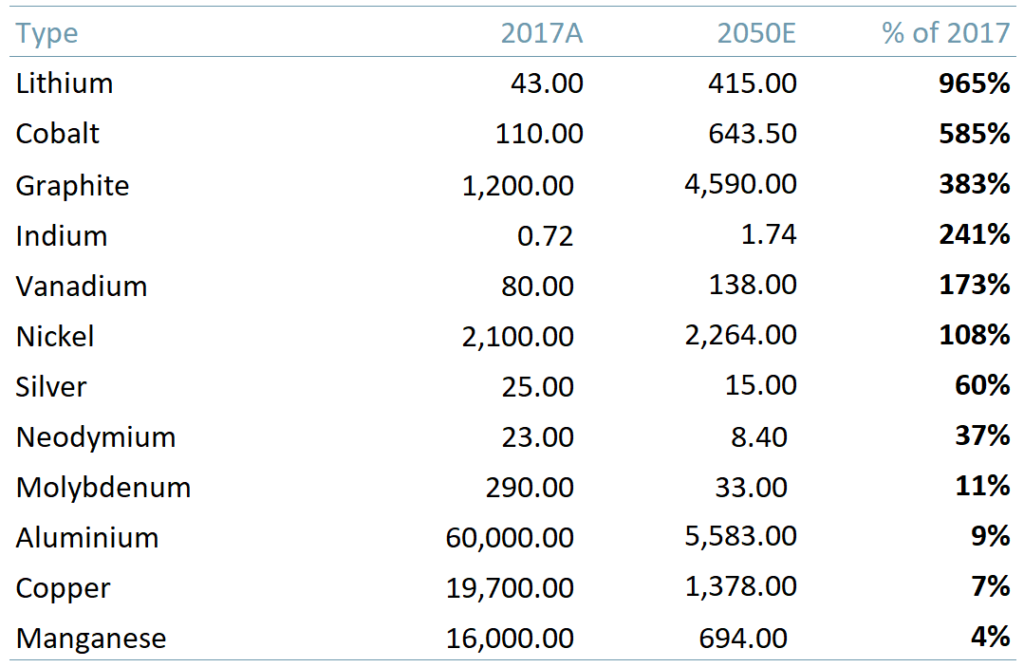Select Copper's 2050E value 1,378.00
Screen dimensions: 1024x667
point(742,587)
